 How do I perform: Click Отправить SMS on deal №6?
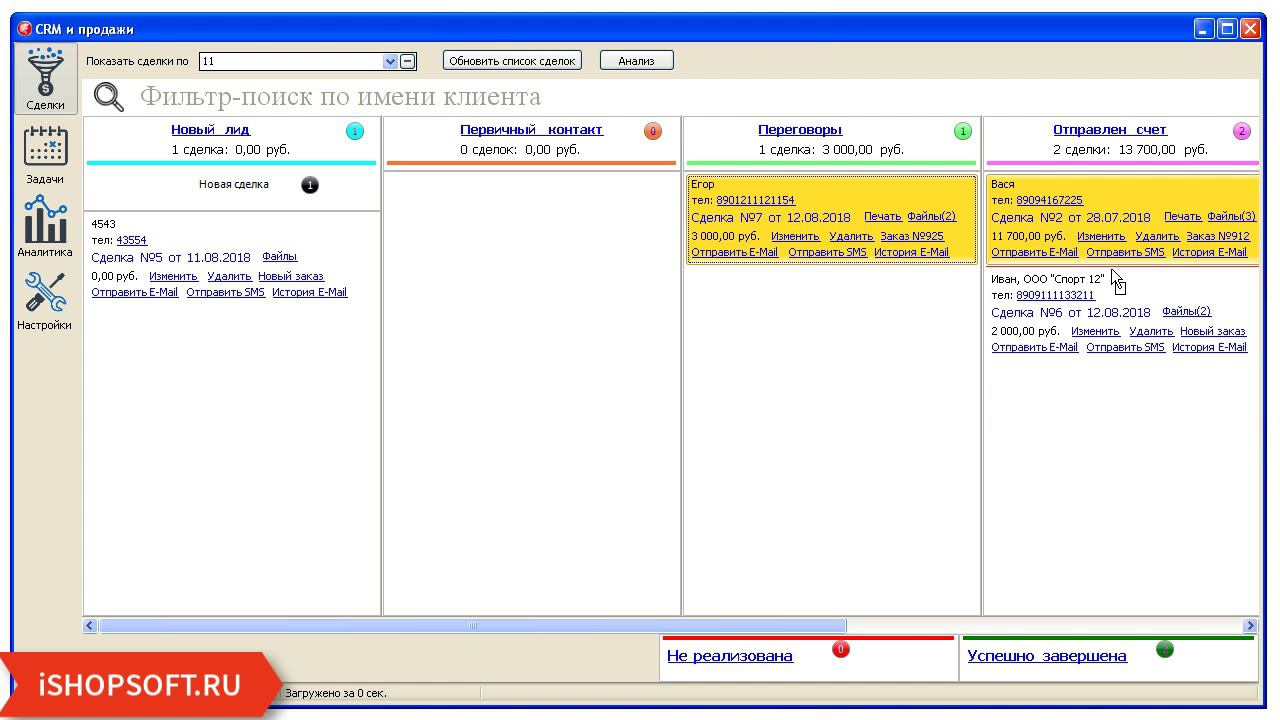(x=1126, y=348)
